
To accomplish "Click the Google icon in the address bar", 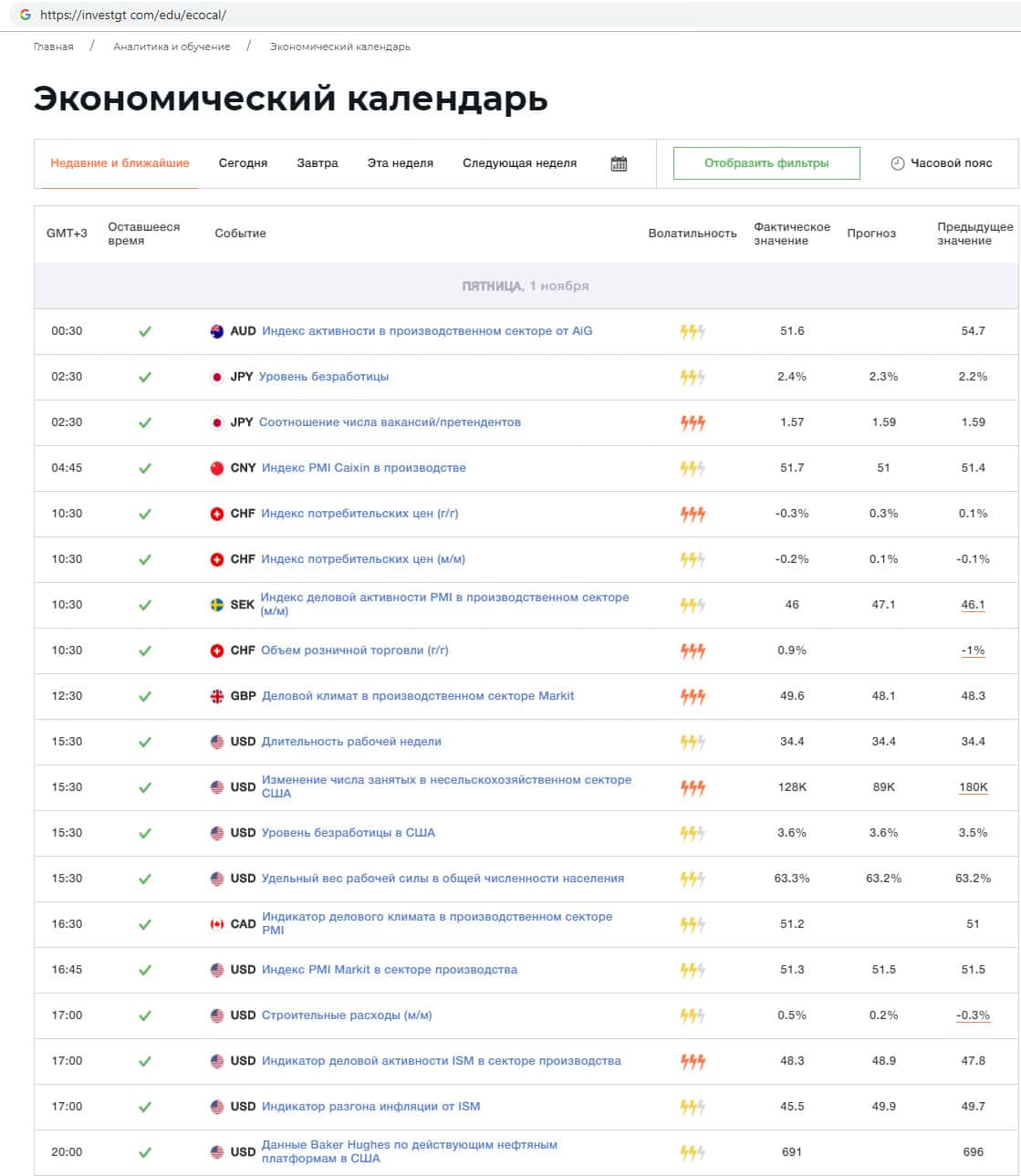I will pos(25,15).
